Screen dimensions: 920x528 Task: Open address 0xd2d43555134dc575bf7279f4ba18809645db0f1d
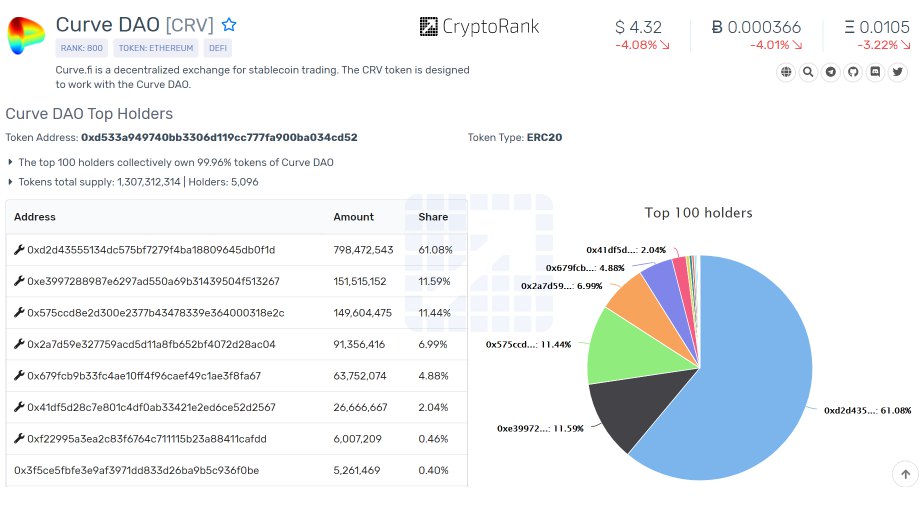pos(151,250)
